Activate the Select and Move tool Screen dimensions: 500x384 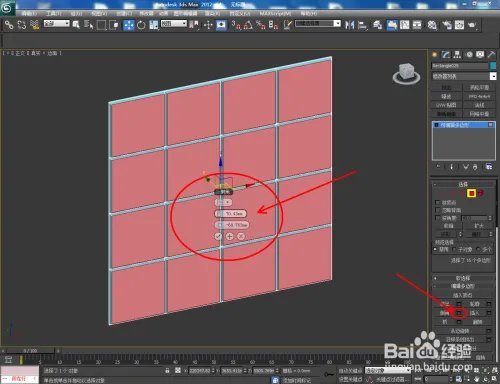[x=129, y=25]
